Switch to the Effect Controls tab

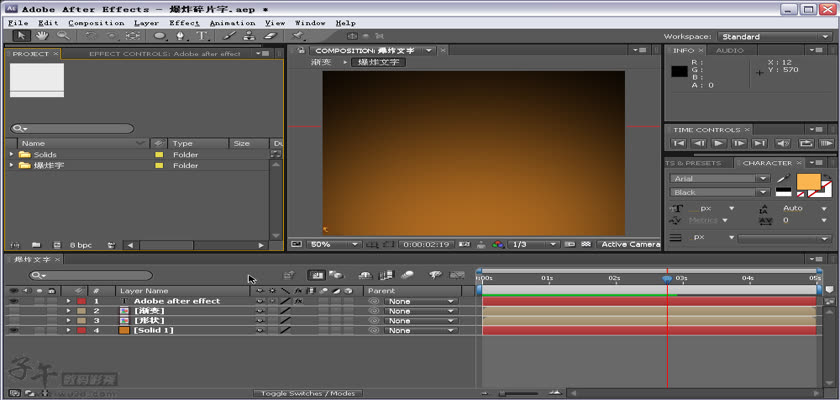(164, 54)
